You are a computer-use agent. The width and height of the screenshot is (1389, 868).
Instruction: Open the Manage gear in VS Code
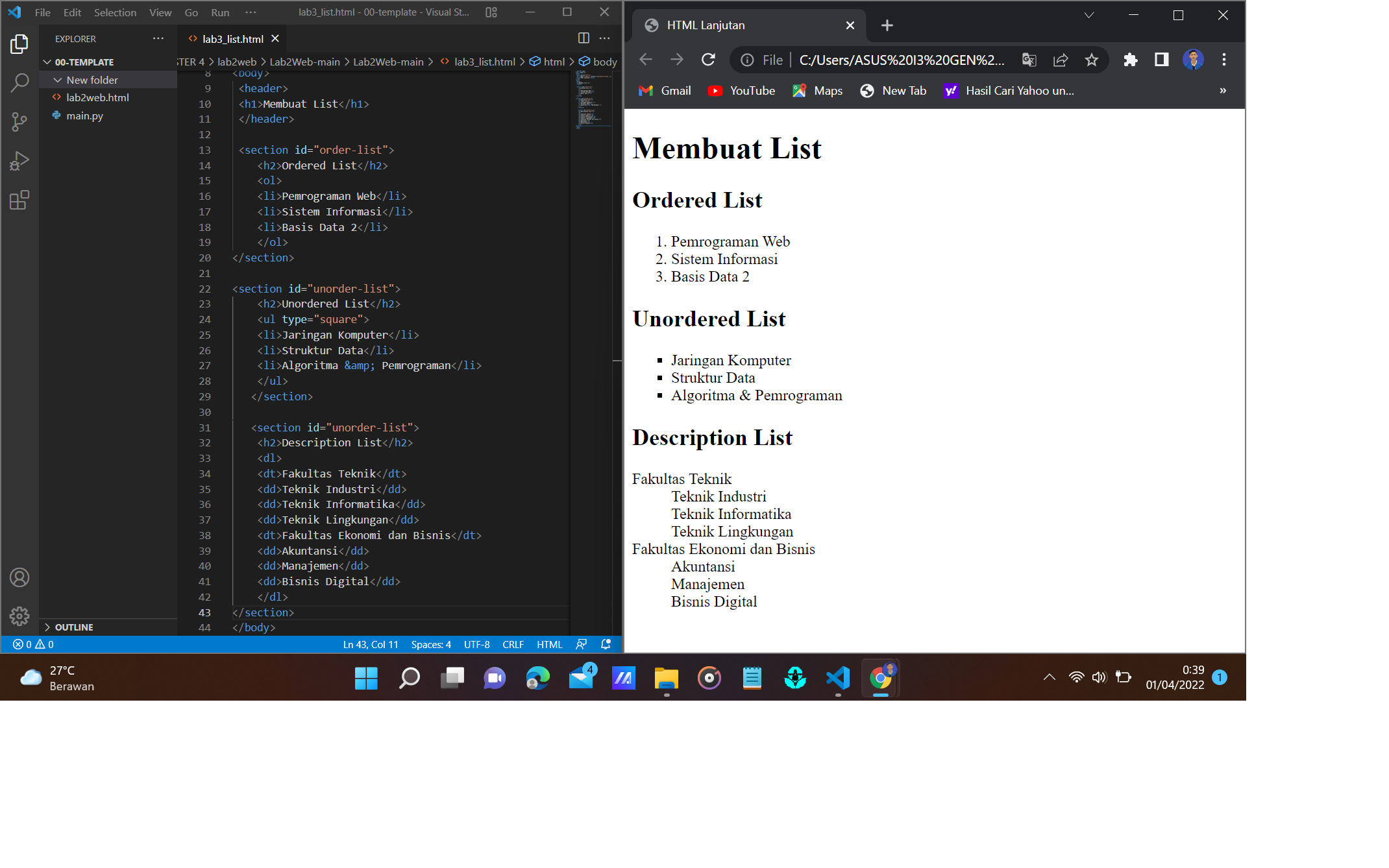pos(19,617)
